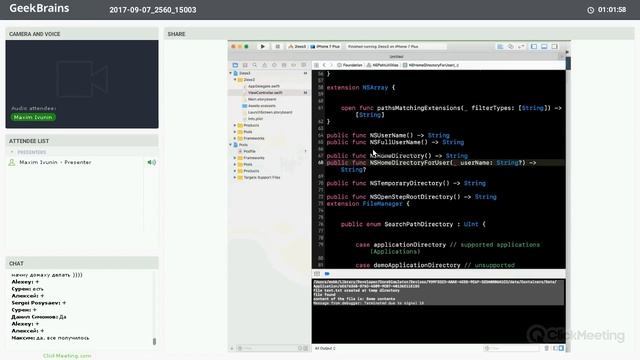Open the All Output dropdown

point(325,348)
